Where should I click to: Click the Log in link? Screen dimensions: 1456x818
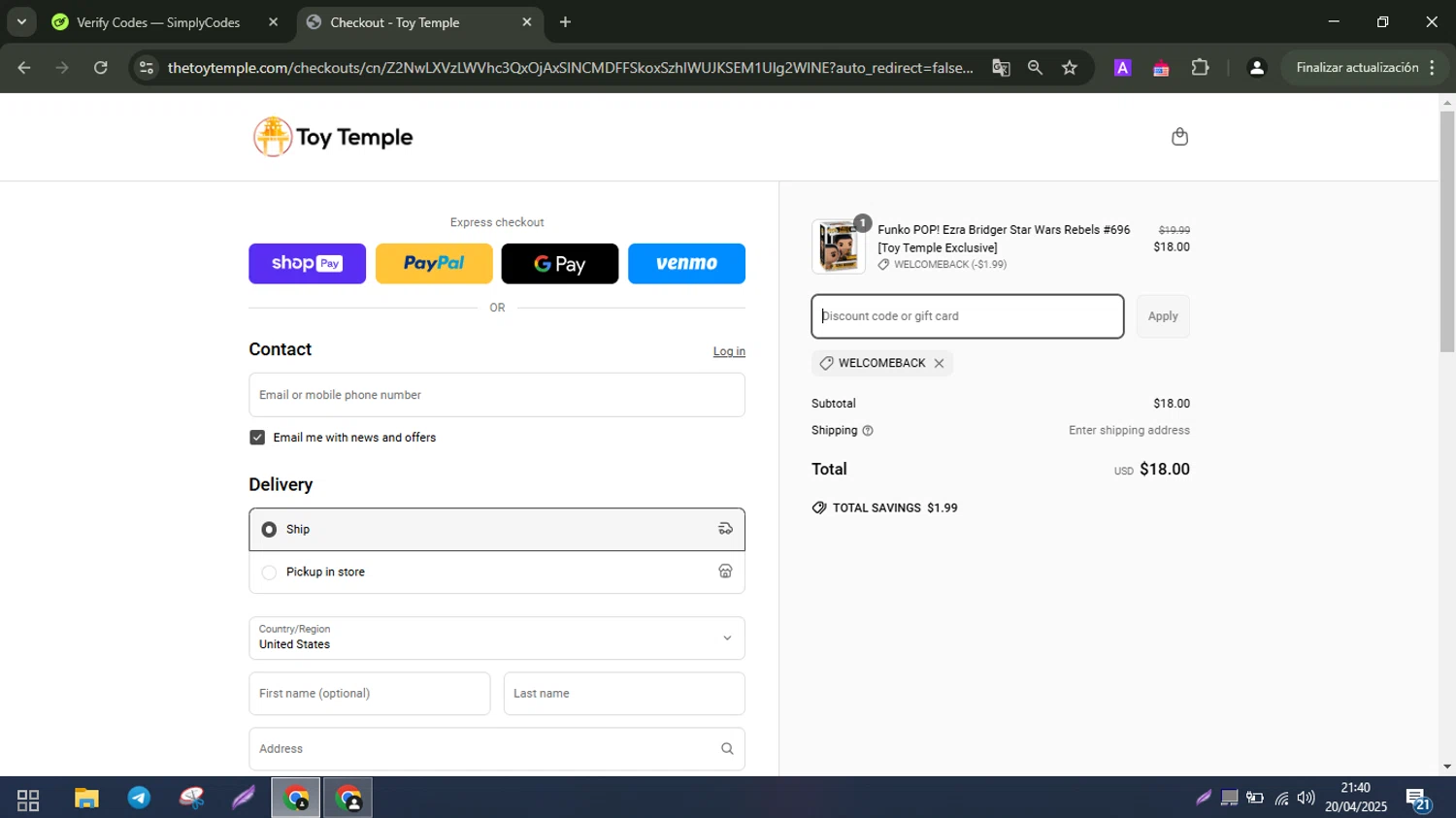729,351
